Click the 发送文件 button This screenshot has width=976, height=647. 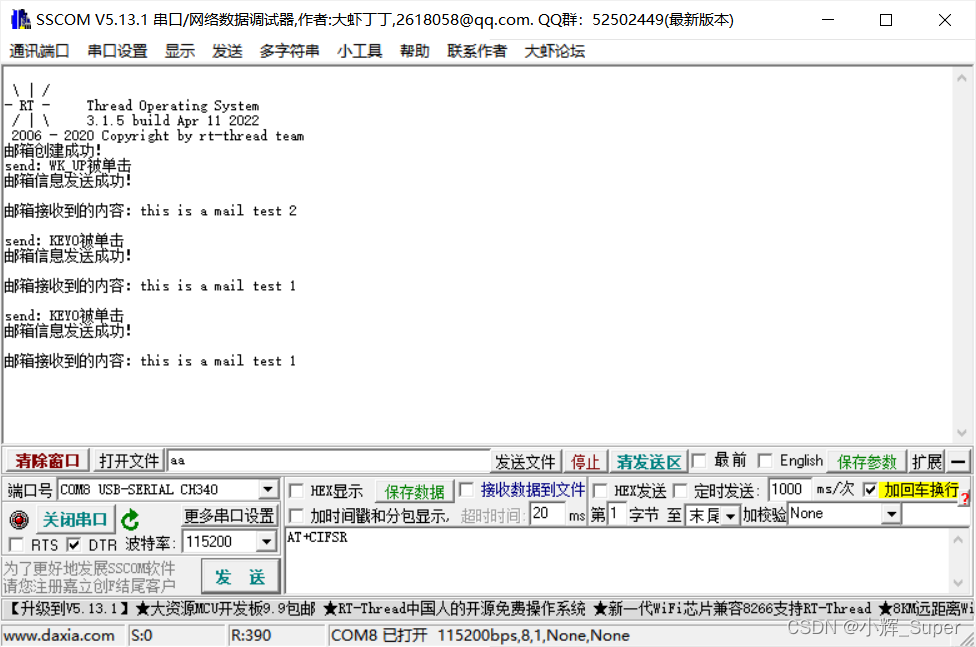pyautogui.click(x=525, y=461)
